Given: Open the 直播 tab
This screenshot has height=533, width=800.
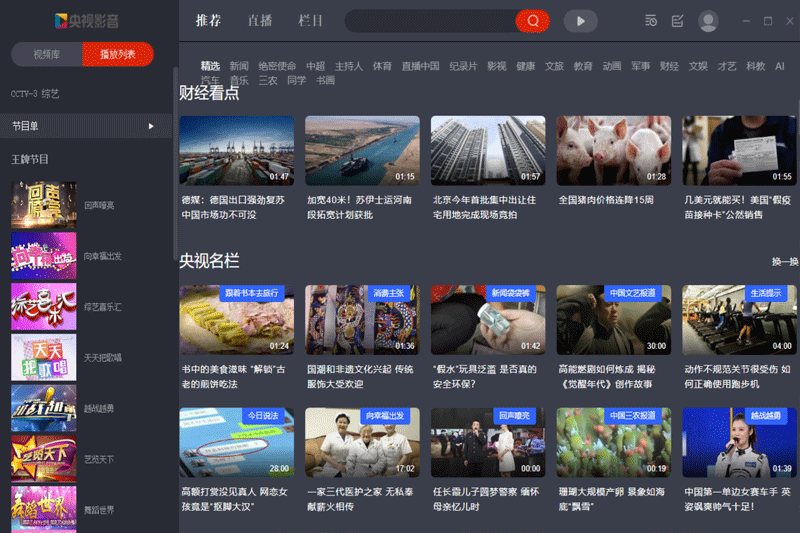Looking at the screenshot, I should [x=260, y=21].
